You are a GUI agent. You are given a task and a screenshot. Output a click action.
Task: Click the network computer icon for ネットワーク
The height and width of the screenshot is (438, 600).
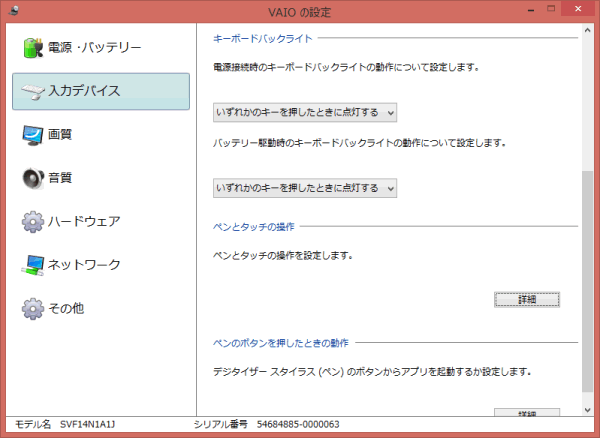tap(33, 265)
